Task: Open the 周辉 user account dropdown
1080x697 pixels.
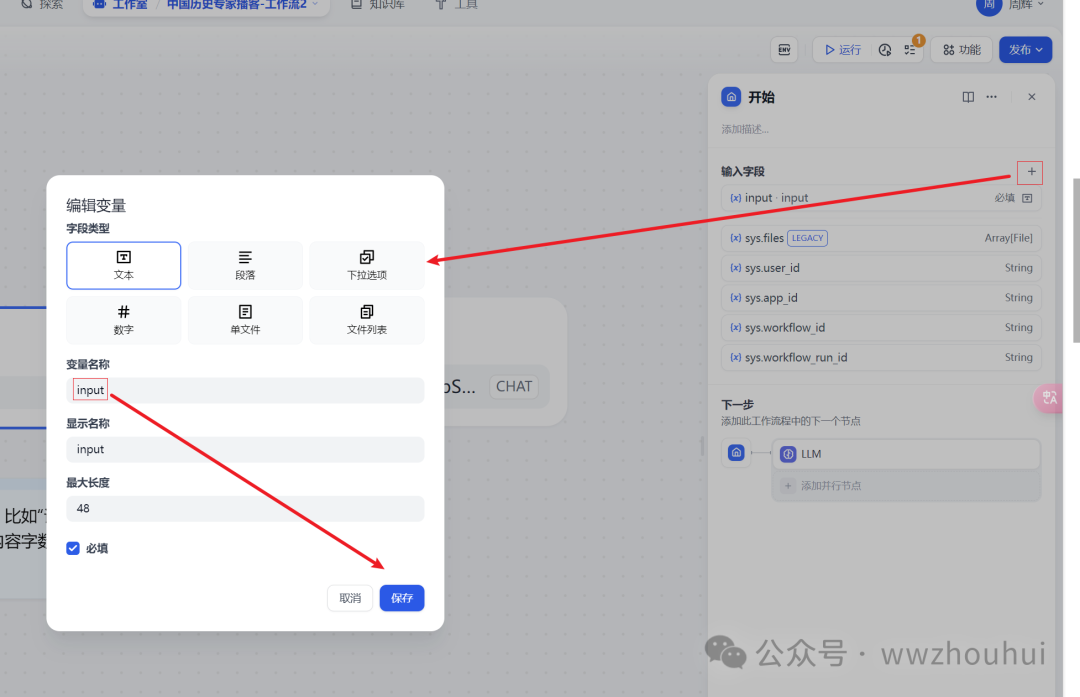Action: point(1010,5)
